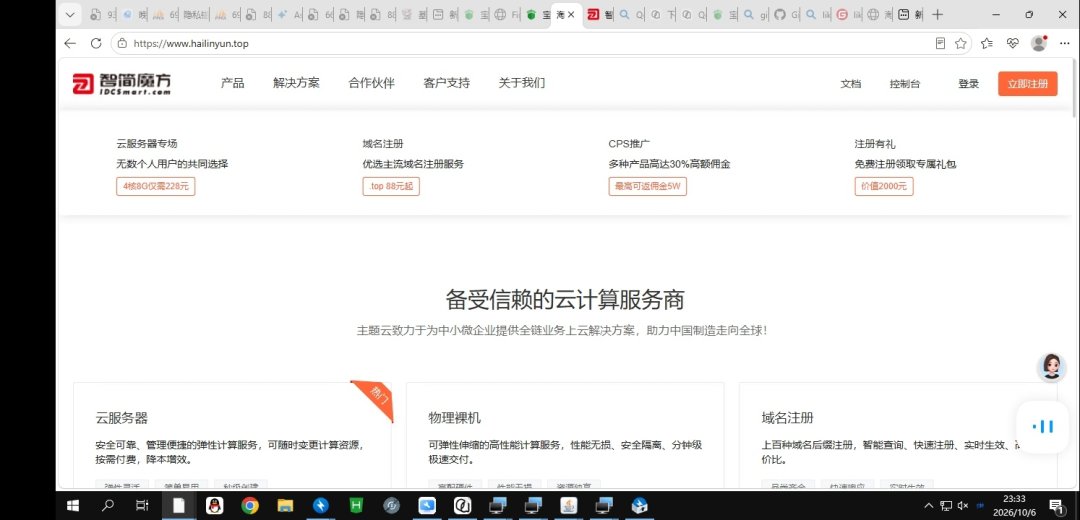
Task: Open the 关于我们 navigation menu
Action: point(521,83)
